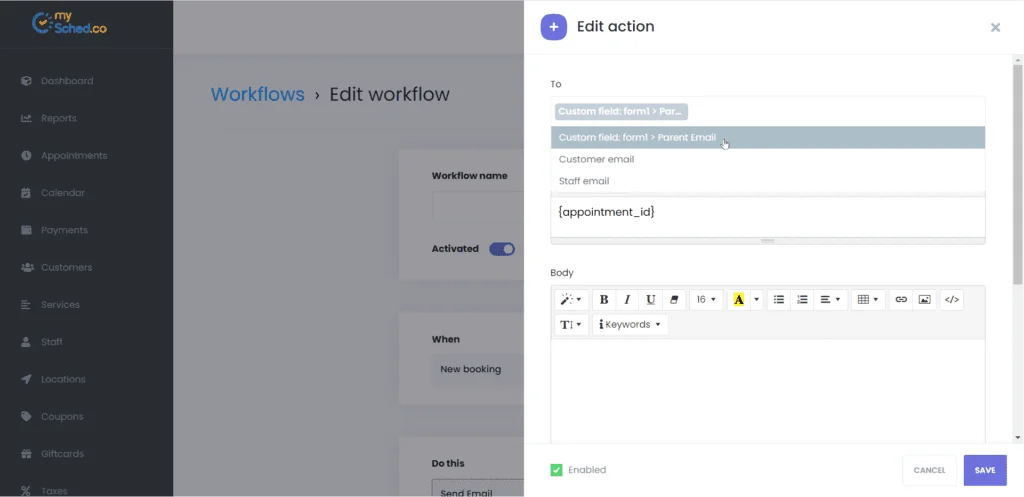Click the Workflow name input field

pos(477,206)
